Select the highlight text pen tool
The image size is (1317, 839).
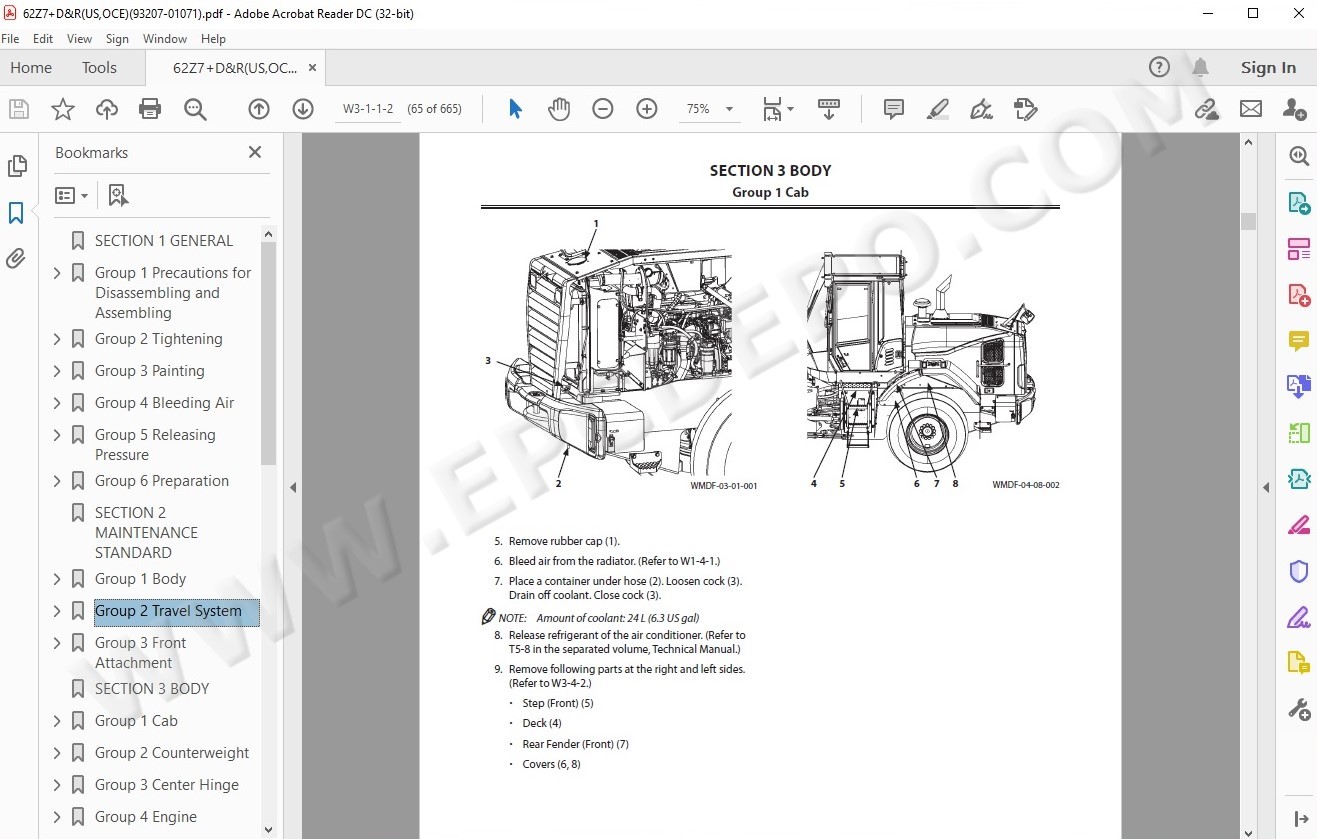click(x=937, y=109)
